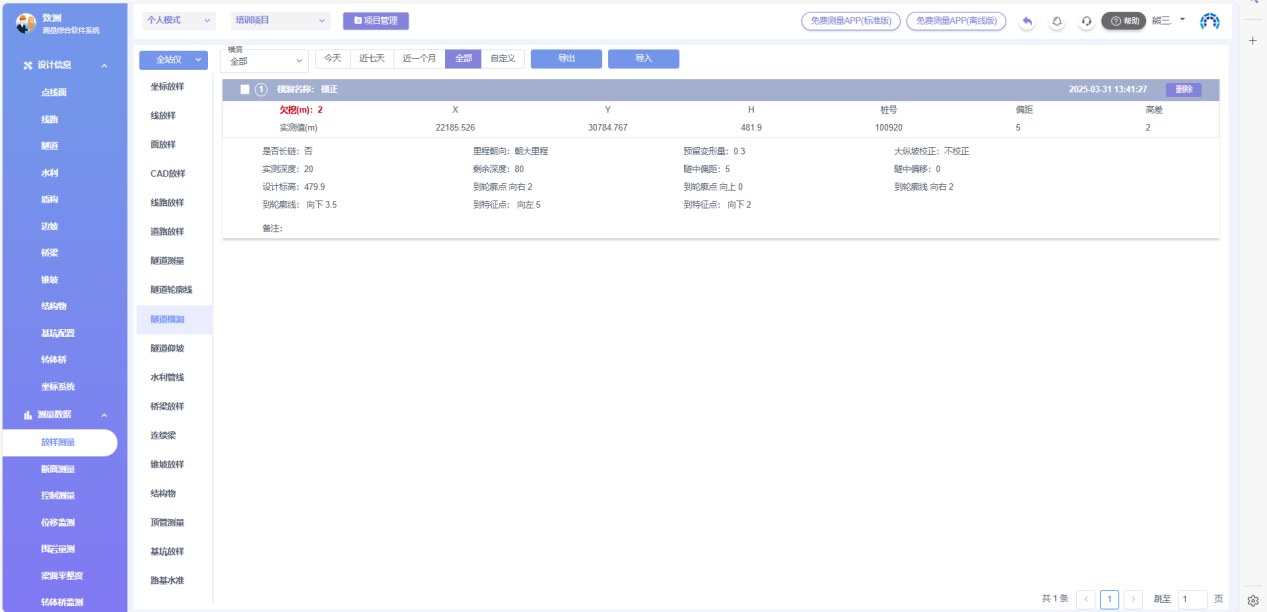Select the 今天 date filter
Screen dimensions: 1267x612
click(x=332, y=59)
